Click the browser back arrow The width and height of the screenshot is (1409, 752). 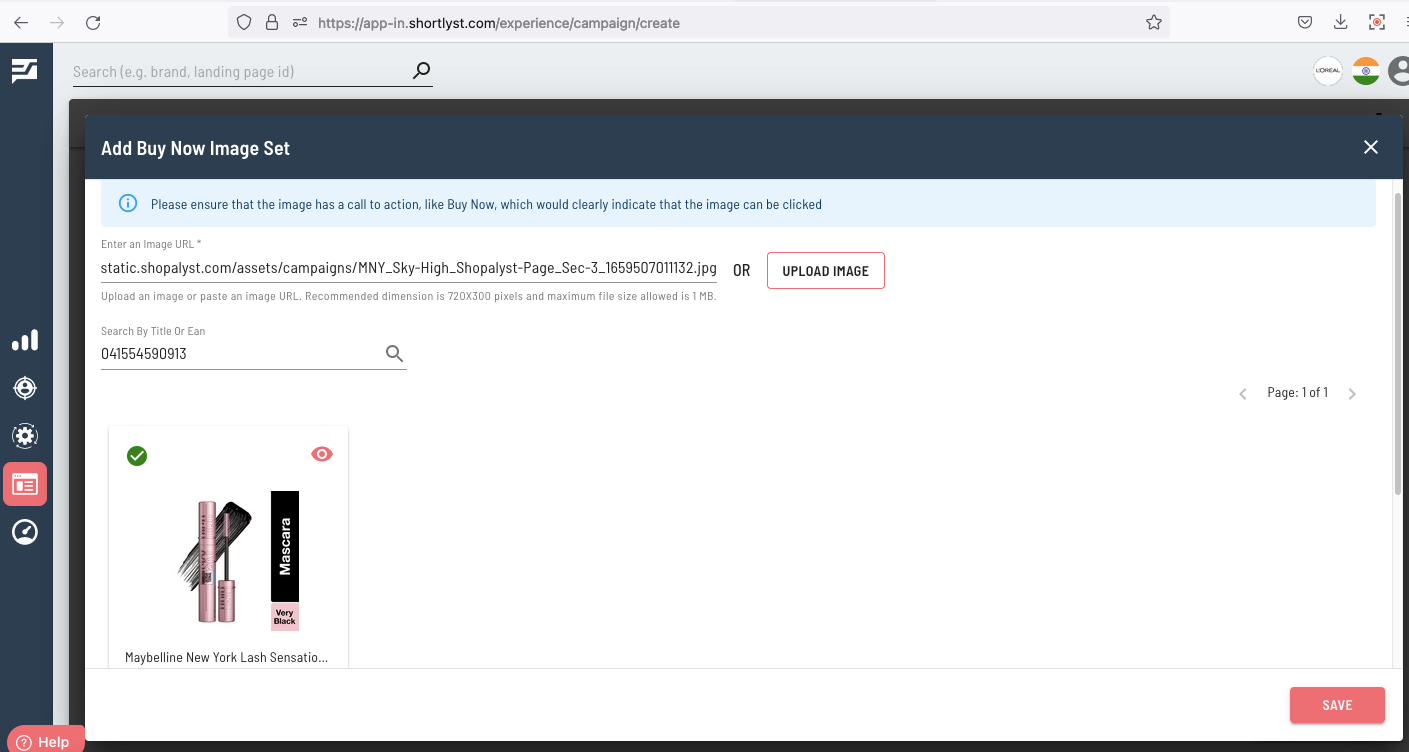click(x=21, y=22)
